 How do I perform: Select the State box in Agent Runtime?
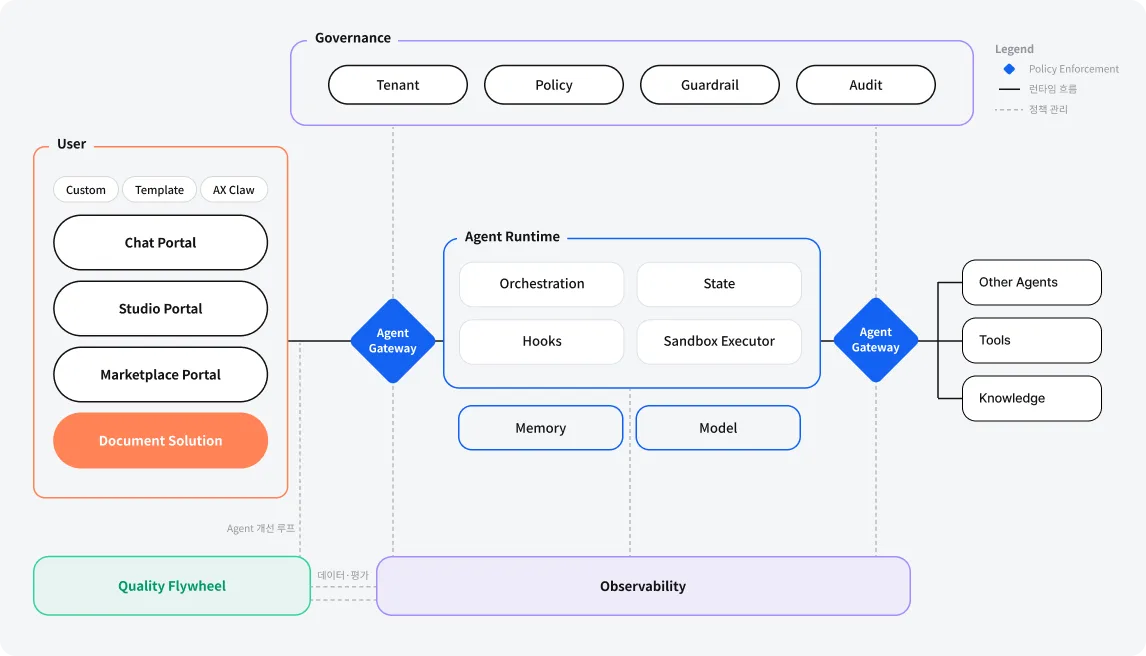(719, 283)
